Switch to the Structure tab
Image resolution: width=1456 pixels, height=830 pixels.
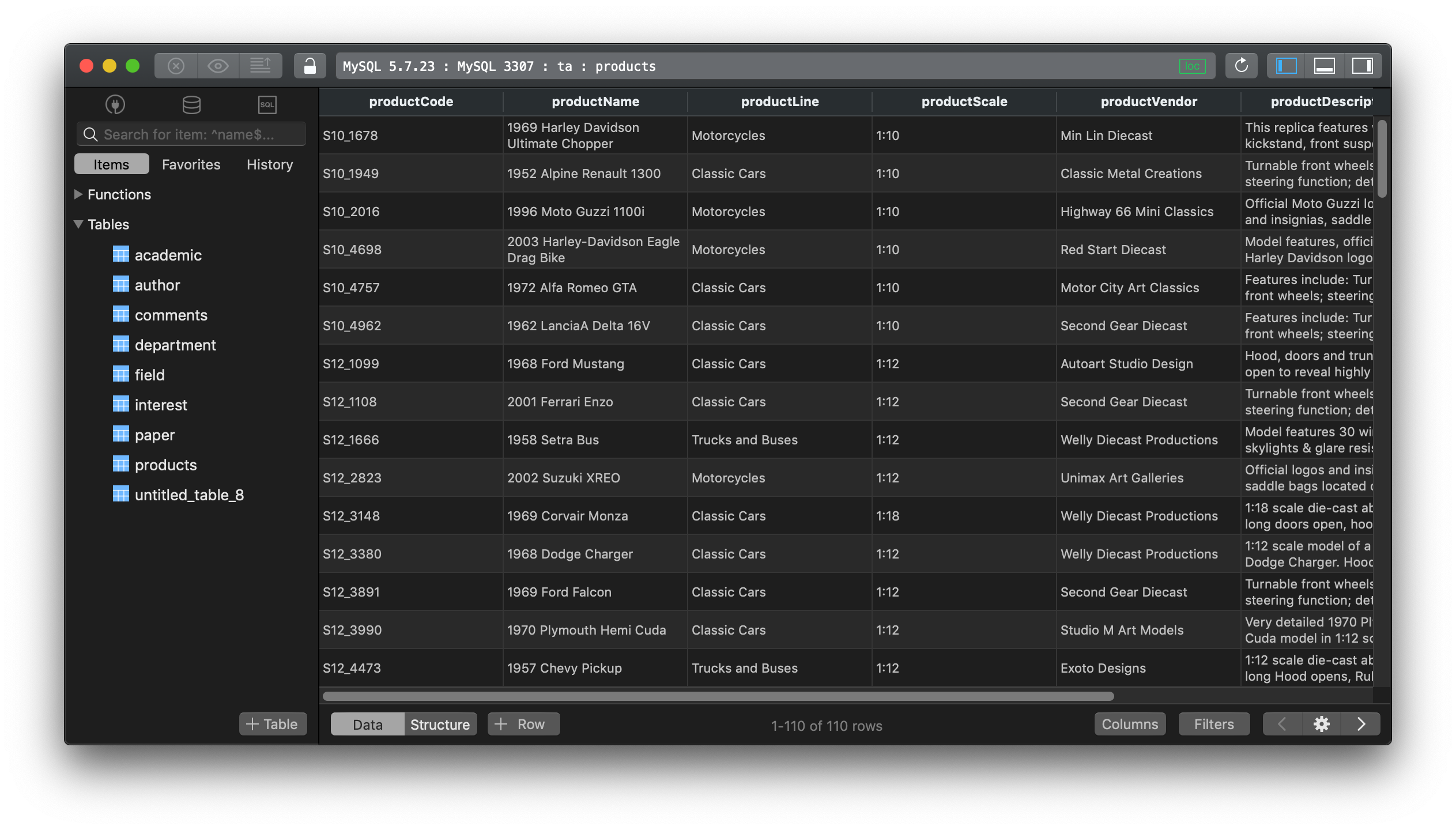(440, 723)
